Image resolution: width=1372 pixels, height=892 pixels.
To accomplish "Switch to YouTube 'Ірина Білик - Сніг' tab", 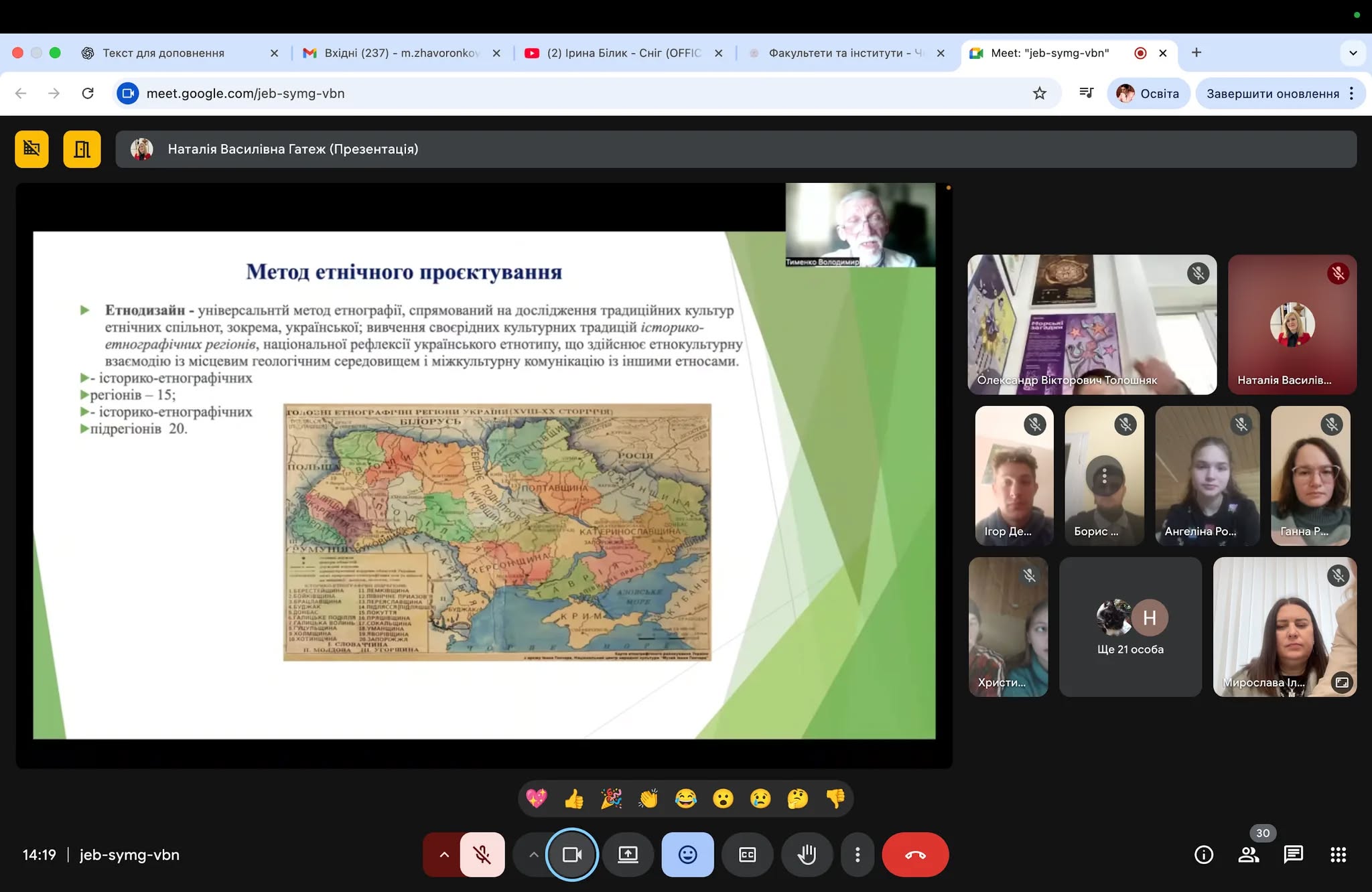I will pyautogui.click(x=624, y=53).
